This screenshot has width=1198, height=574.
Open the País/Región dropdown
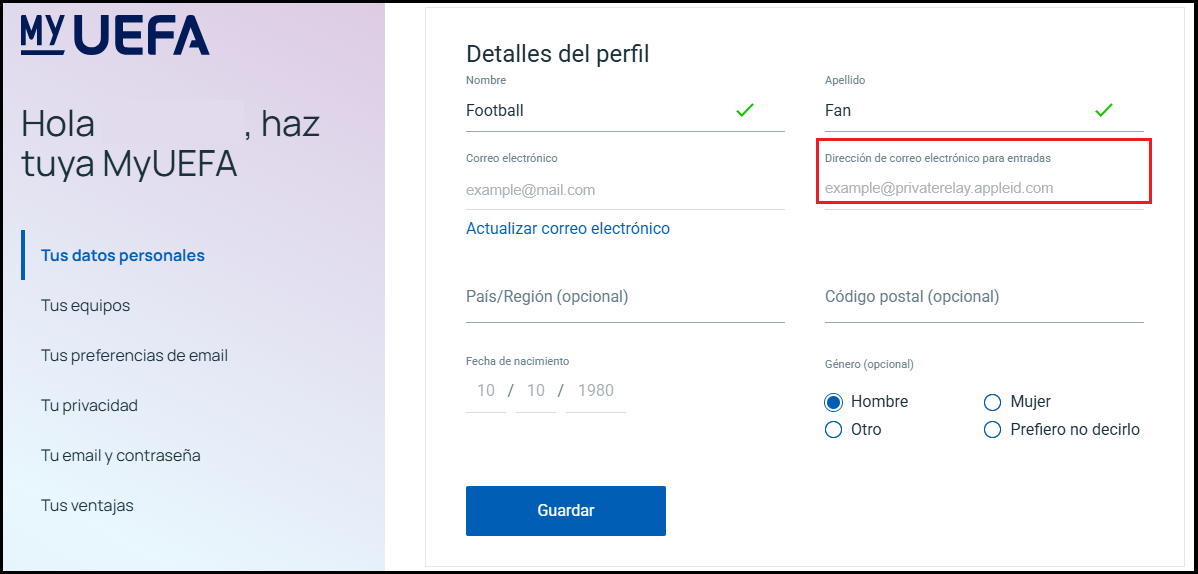point(625,297)
